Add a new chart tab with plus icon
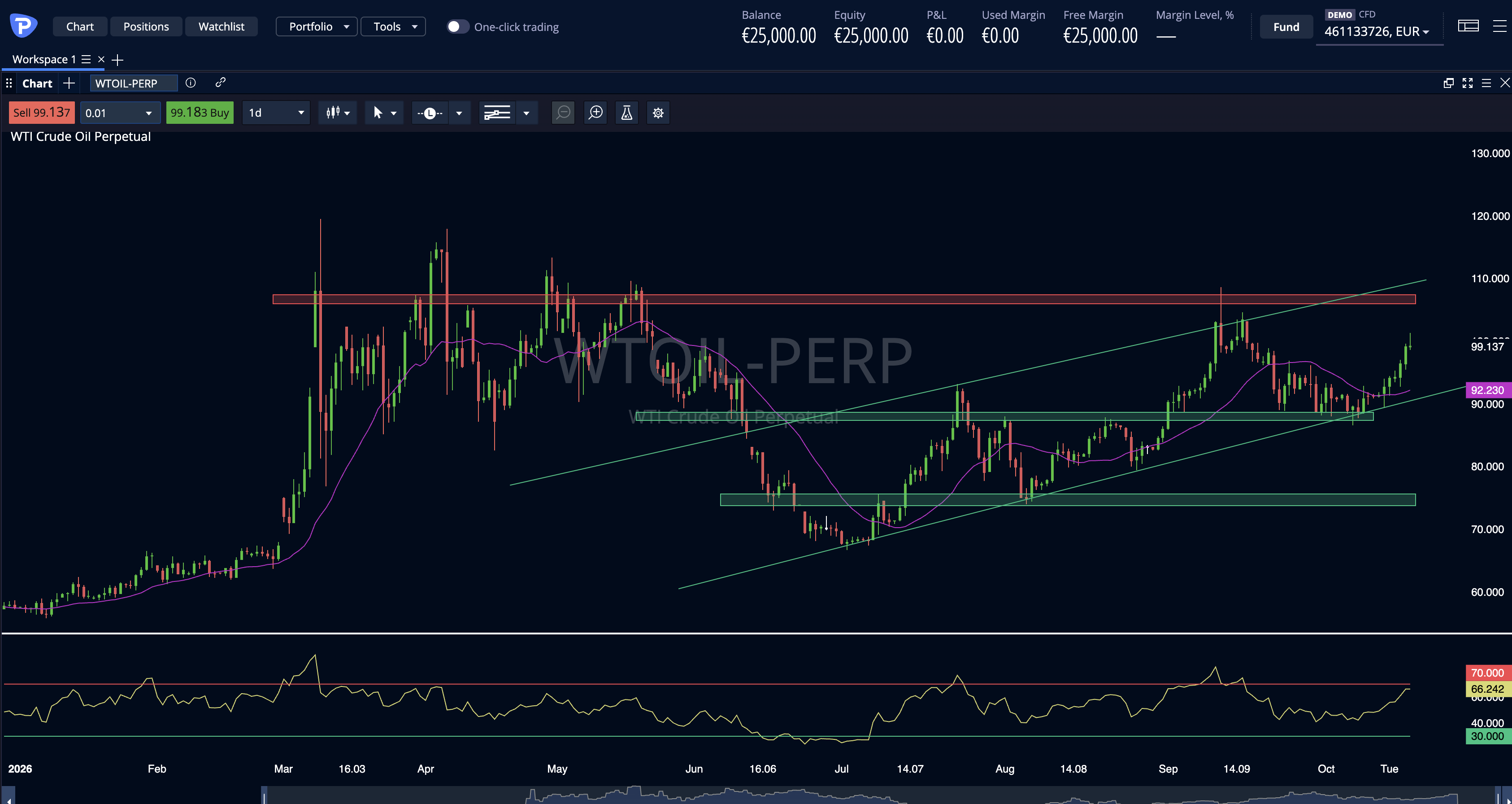This screenshot has width=1512, height=804. coord(69,83)
